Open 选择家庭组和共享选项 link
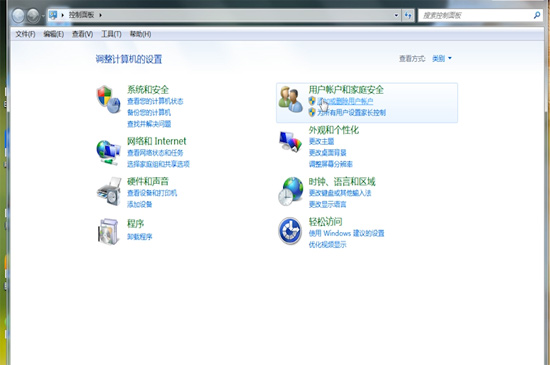The height and width of the screenshot is (365, 550). [x=158, y=164]
